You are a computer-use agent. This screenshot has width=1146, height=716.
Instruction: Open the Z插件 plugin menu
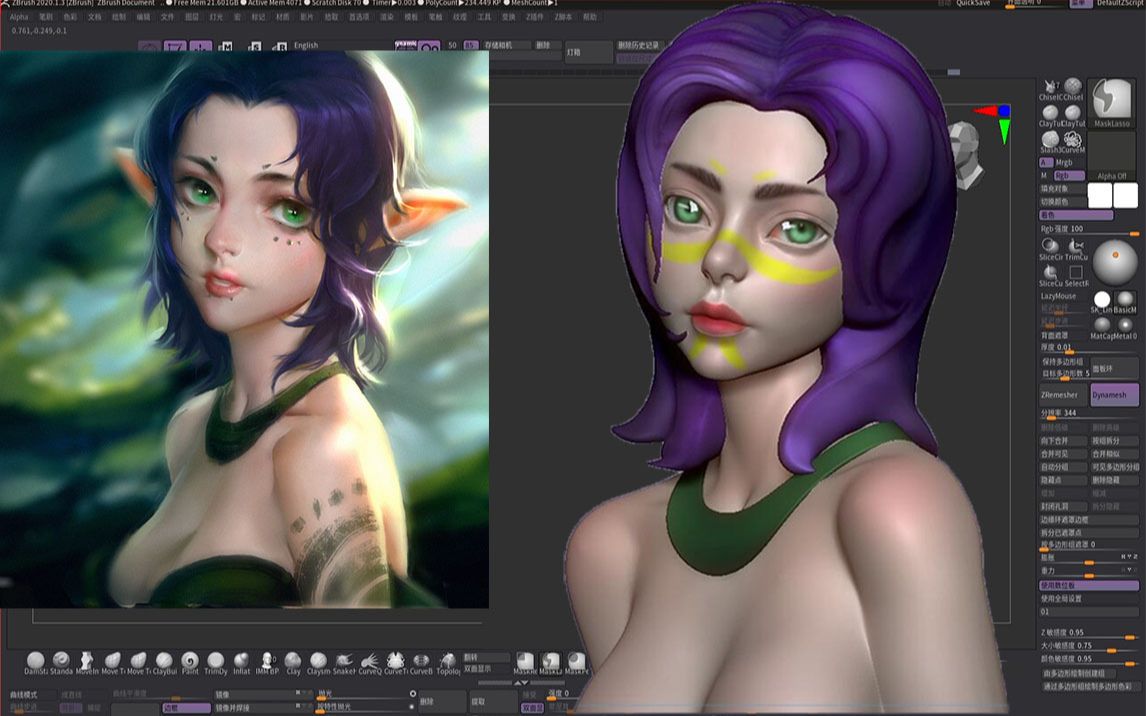point(535,17)
